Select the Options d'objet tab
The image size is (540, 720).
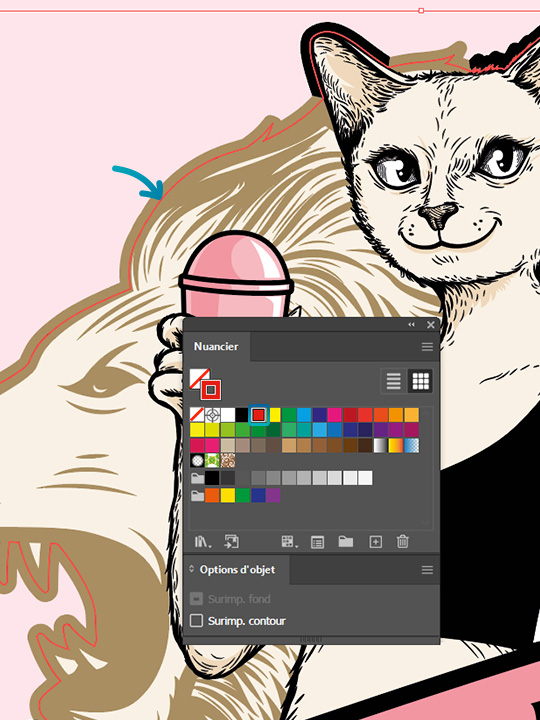(237, 570)
